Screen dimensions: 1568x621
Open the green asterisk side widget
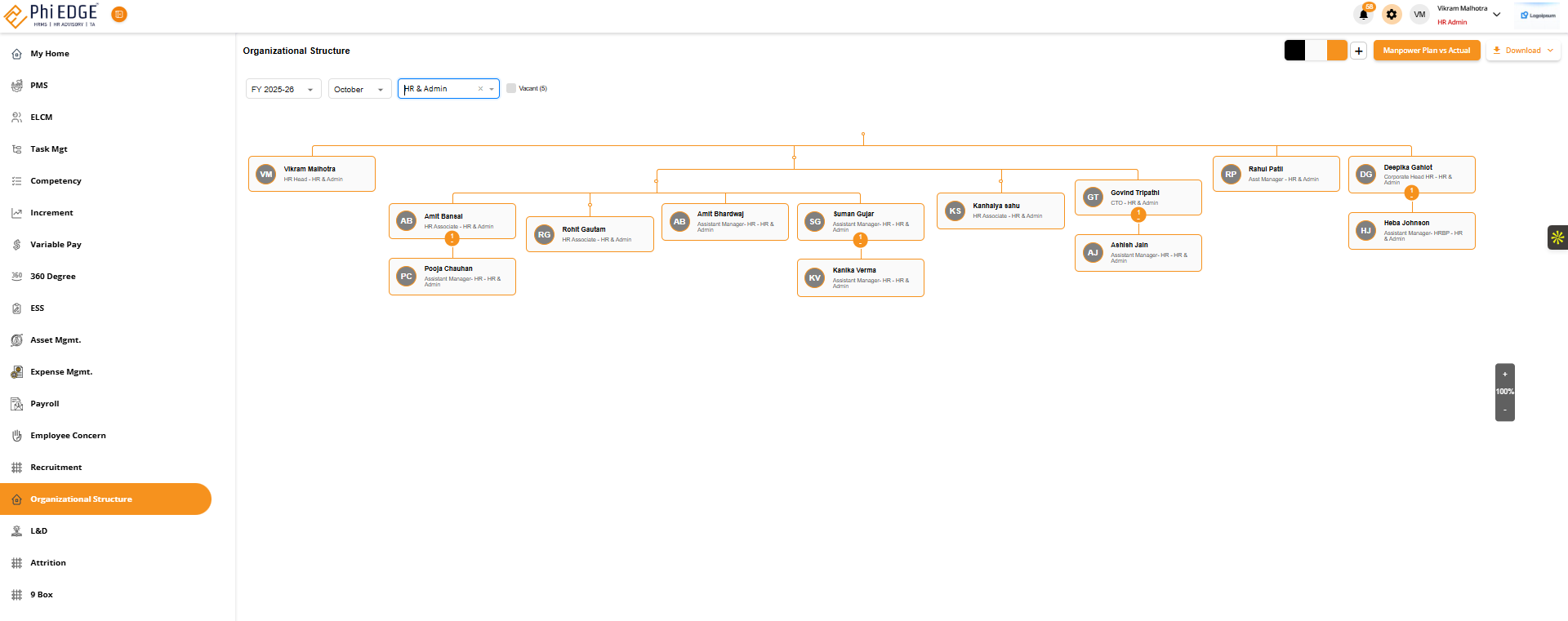pos(1557,237)
